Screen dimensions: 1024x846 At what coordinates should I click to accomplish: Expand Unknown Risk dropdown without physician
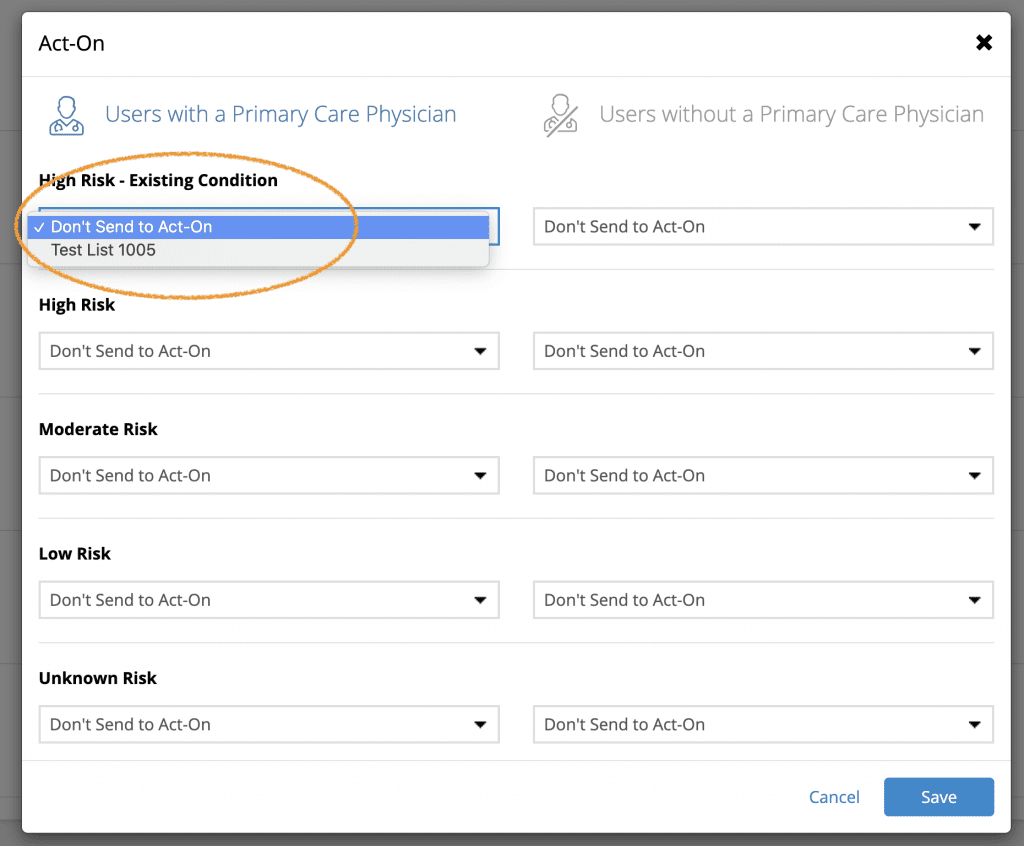763,724
